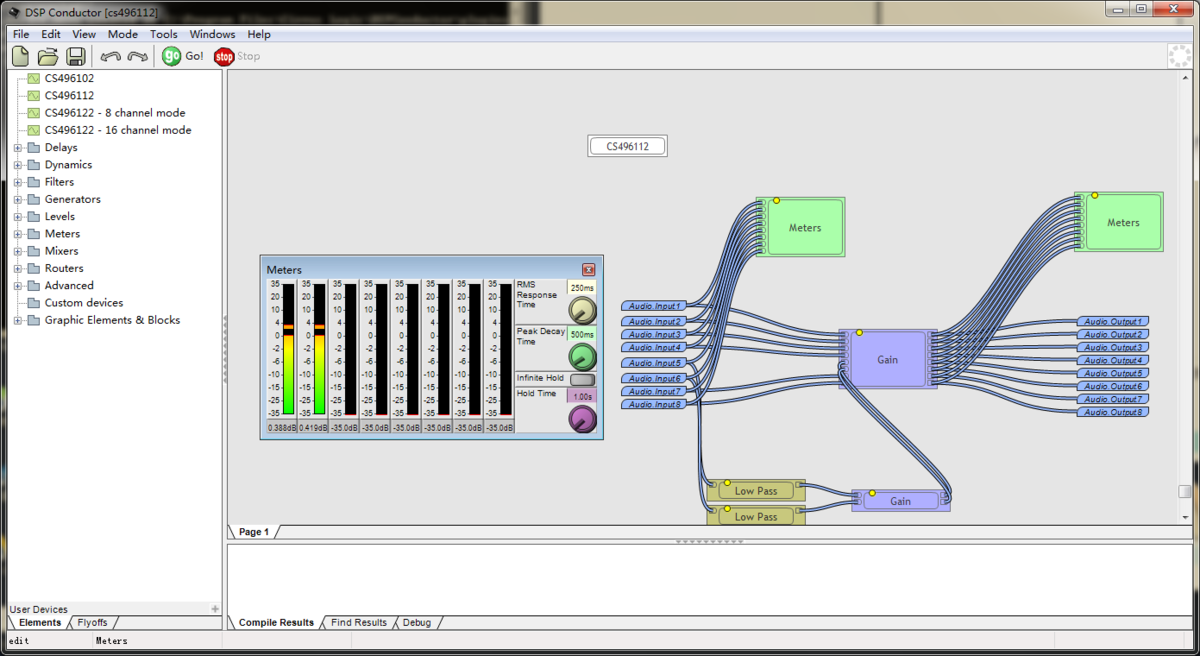
Task: Click the Filters folder icon
Action: [x=34, y=182]
